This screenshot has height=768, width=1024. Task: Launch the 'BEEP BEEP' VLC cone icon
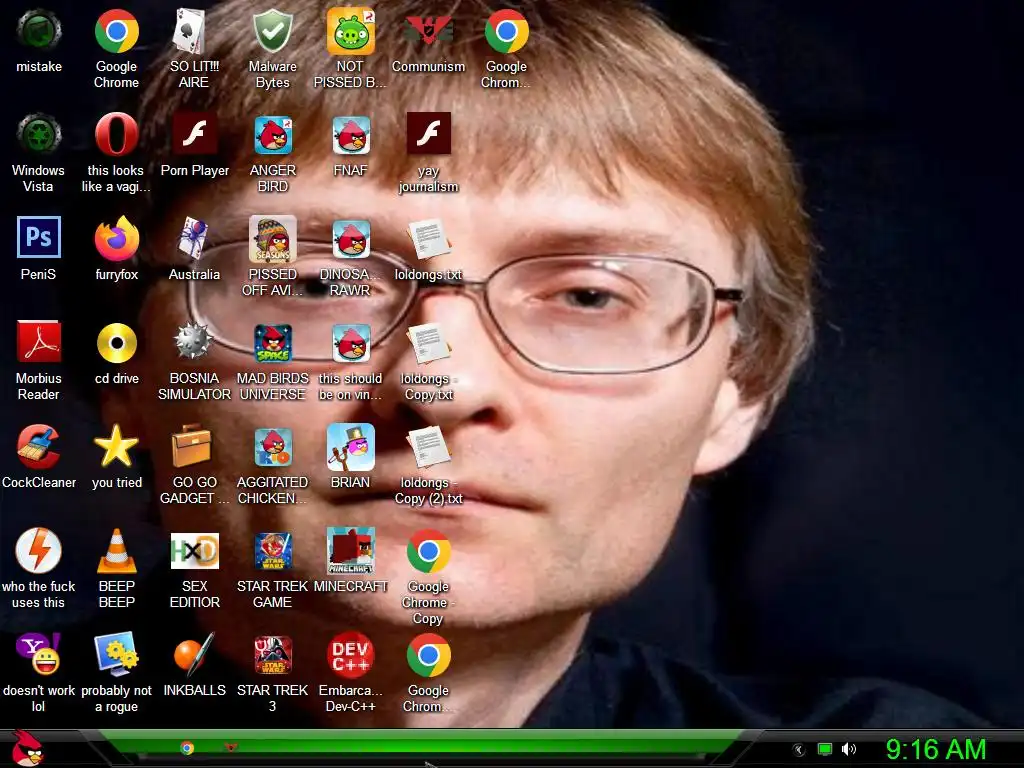[116, 551]
